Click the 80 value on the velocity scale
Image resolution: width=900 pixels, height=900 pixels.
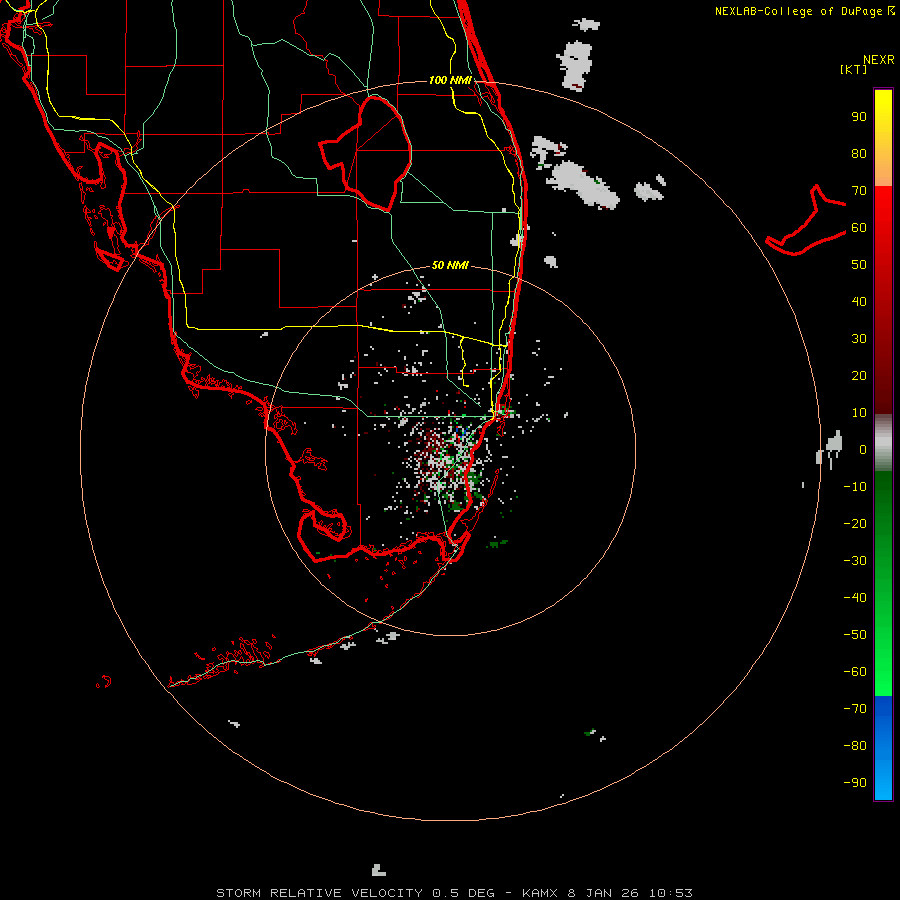point(859,153)
